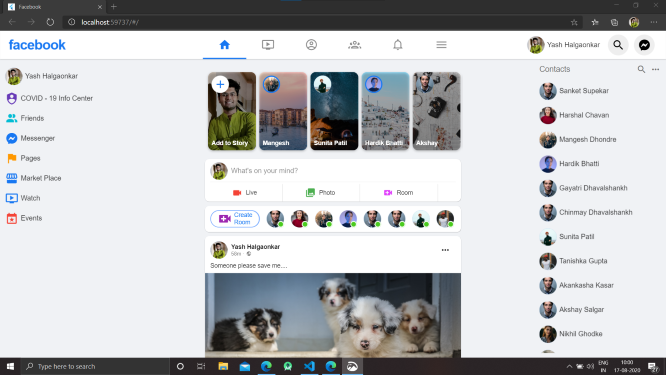Open Hardik Bhatti's story card

(385, 111)
